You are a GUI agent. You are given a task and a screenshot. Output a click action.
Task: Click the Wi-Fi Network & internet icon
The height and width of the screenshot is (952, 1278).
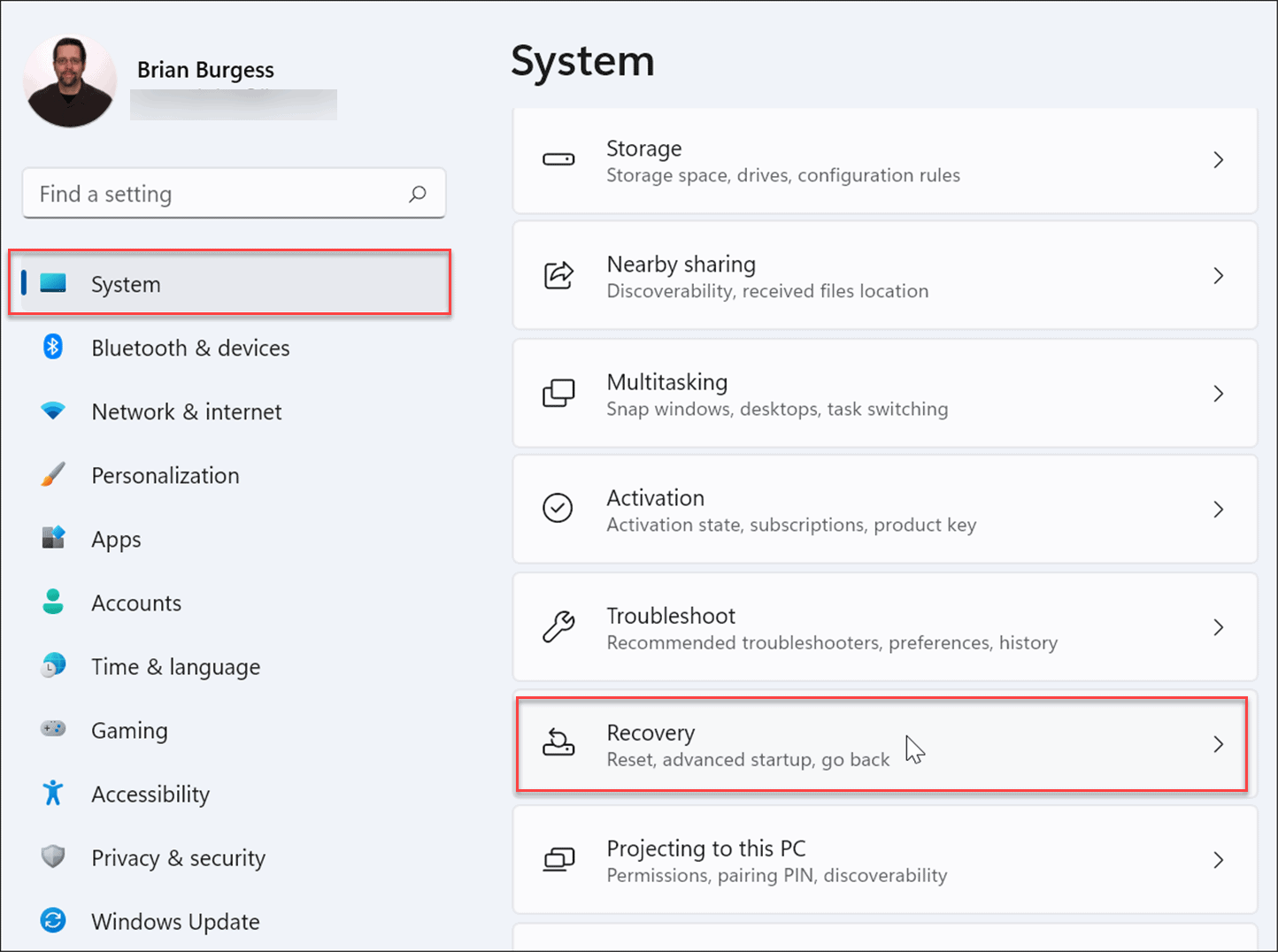[53, 411]
